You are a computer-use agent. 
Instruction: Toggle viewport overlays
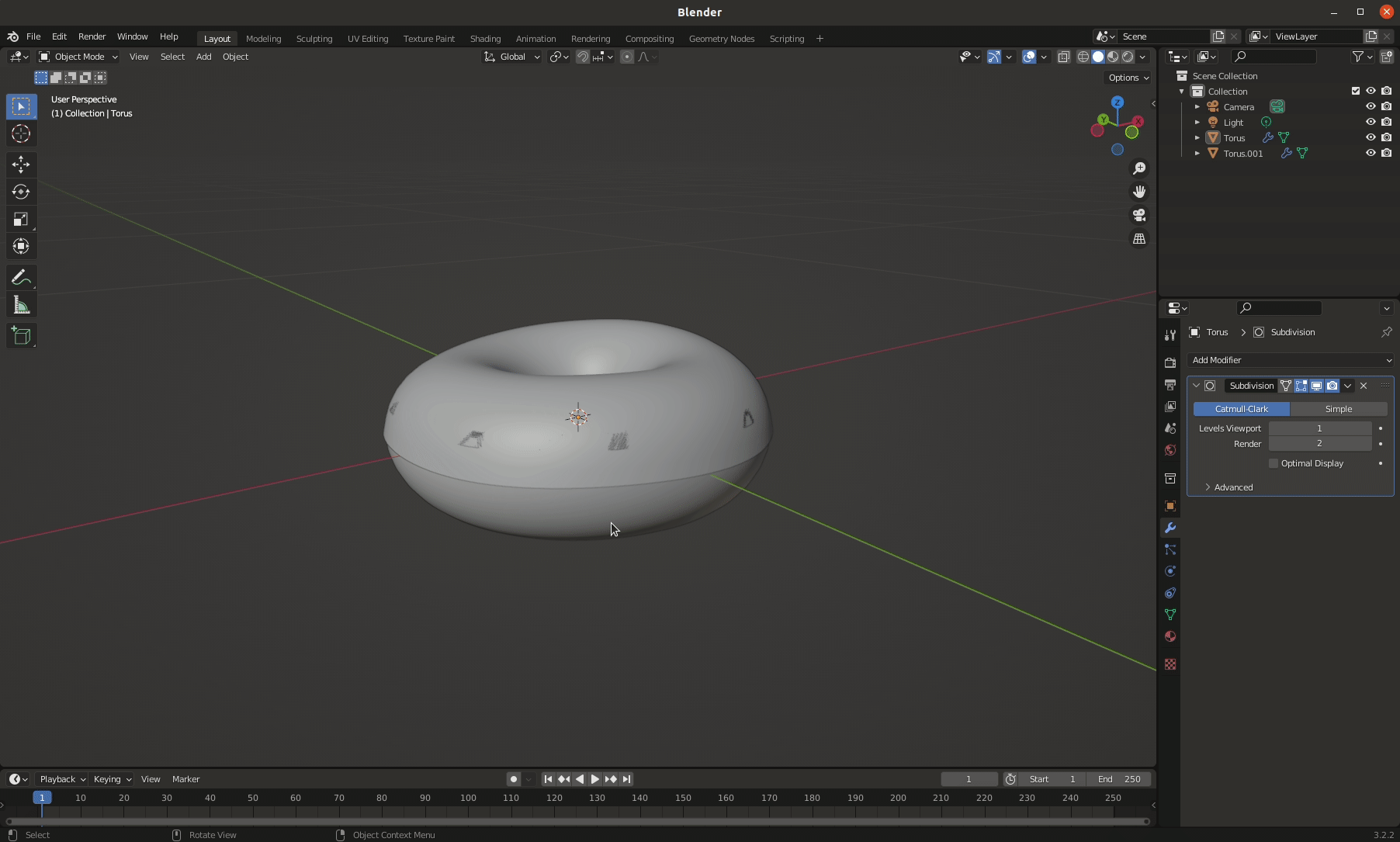pos(1029,57)
